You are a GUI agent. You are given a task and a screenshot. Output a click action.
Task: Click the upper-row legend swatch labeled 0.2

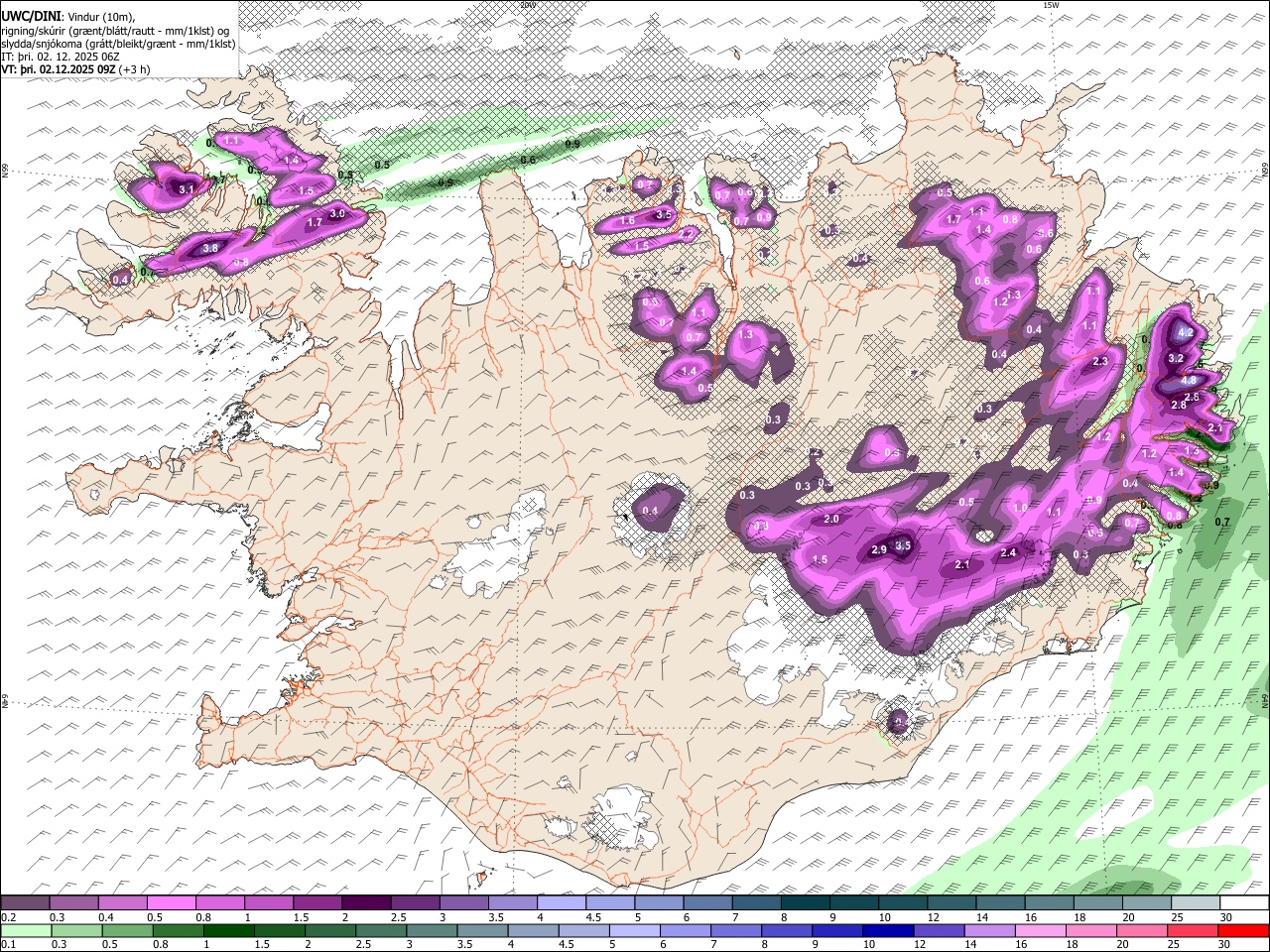(25, 902)
